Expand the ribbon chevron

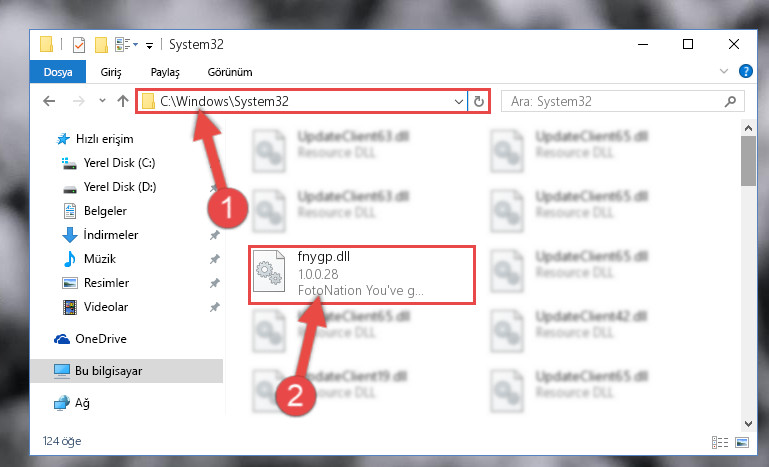(x=723, y=72)
